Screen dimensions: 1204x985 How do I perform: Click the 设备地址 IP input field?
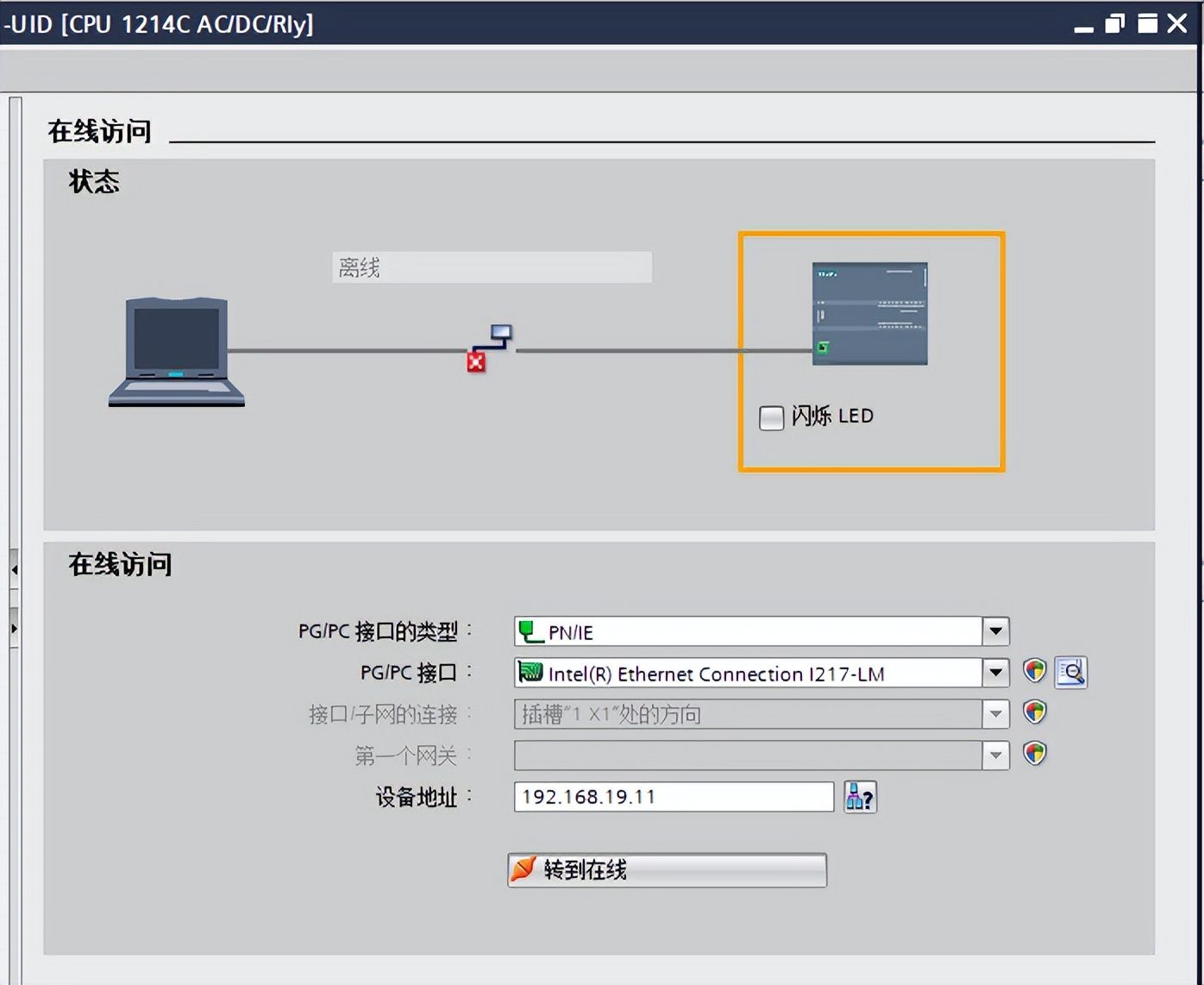coord(673,797)
